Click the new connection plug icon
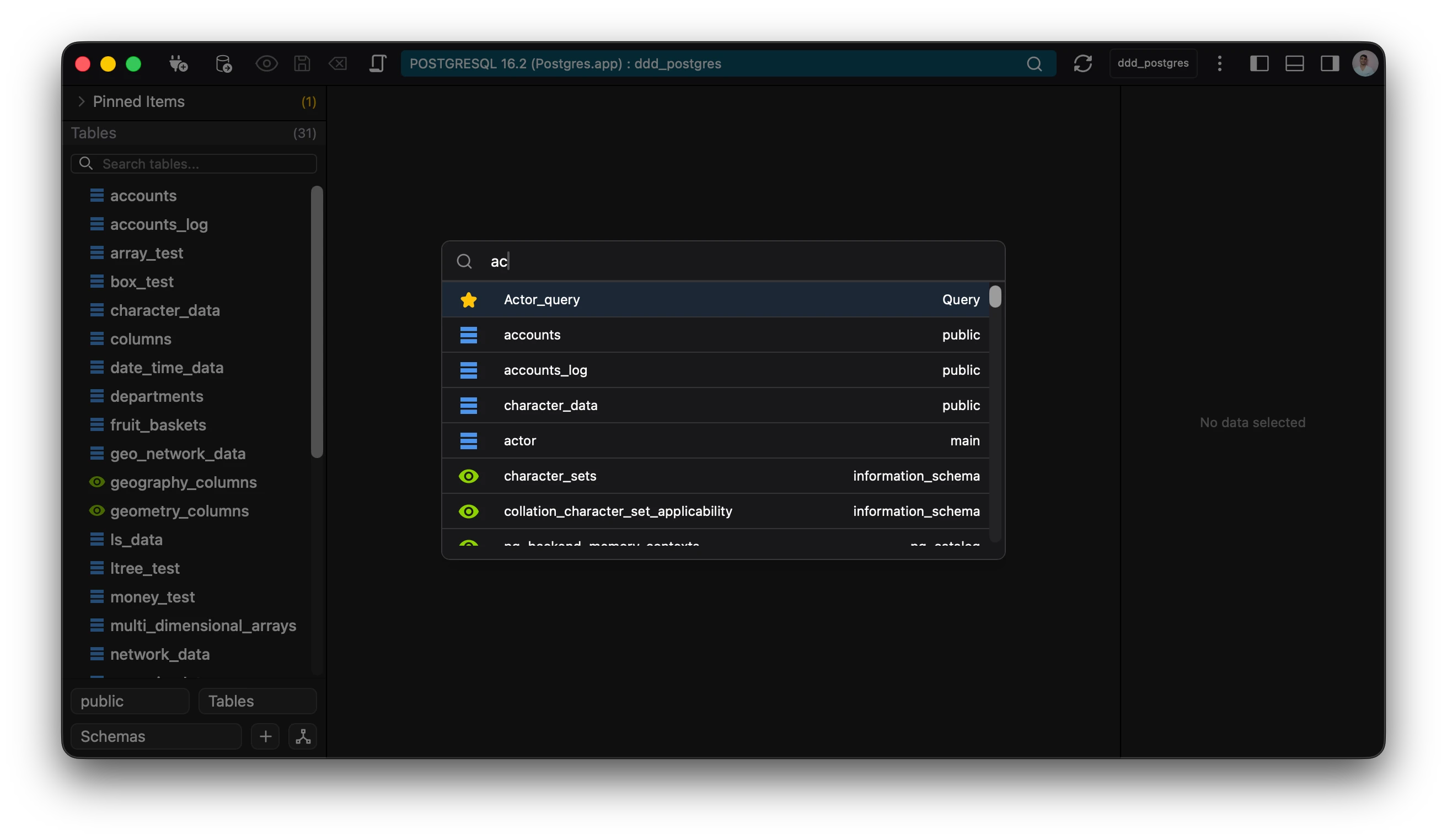 coord(178,64)
